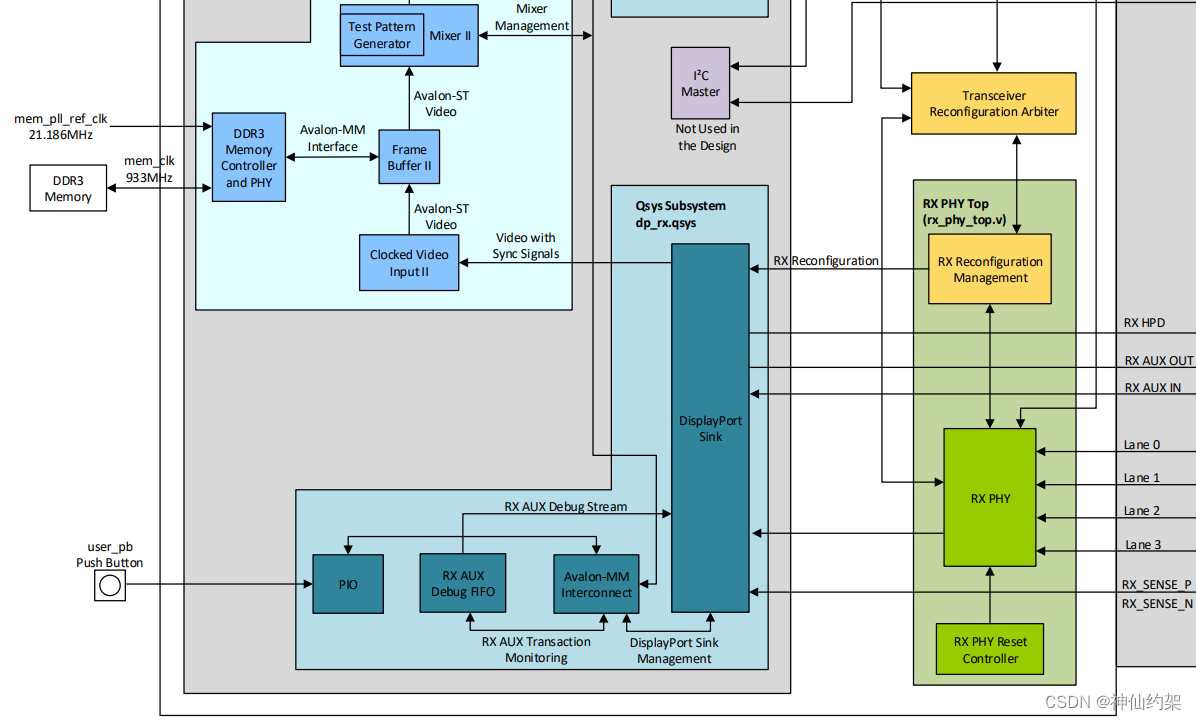Toggle the RX AUX Debug FIFO
This screenshot has width=1196, height=720.
[x=462, y=583]
